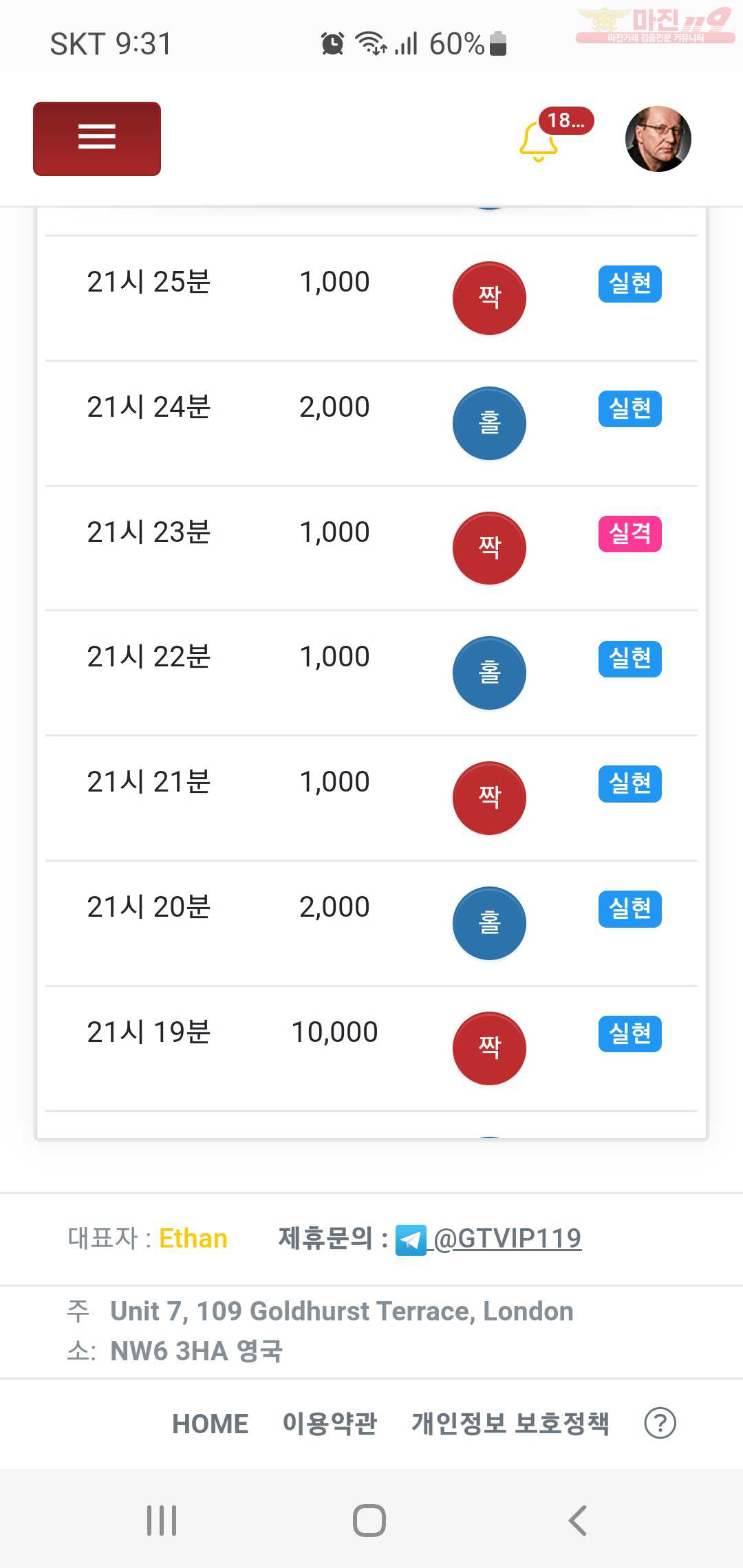Select the 실현 badge at 21시 25분
The image size is (743, 1568).
point(630,283)
